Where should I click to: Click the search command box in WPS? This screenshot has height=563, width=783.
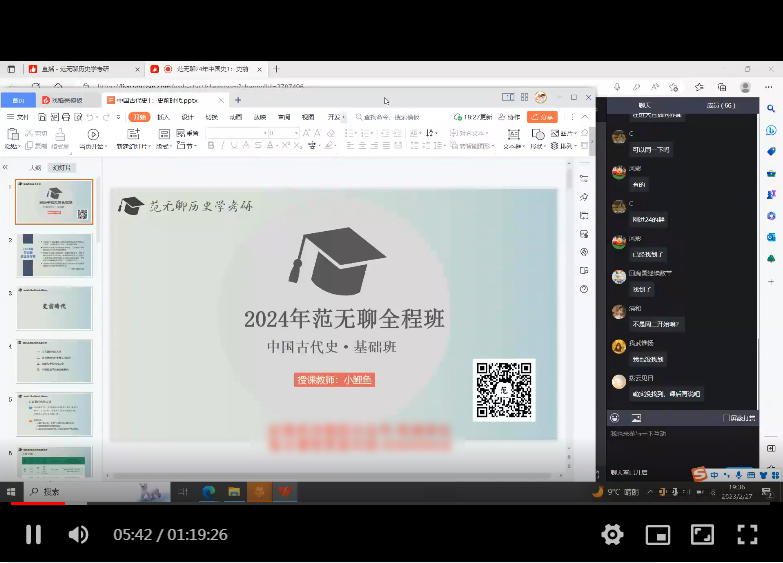(x=388, y=117)
